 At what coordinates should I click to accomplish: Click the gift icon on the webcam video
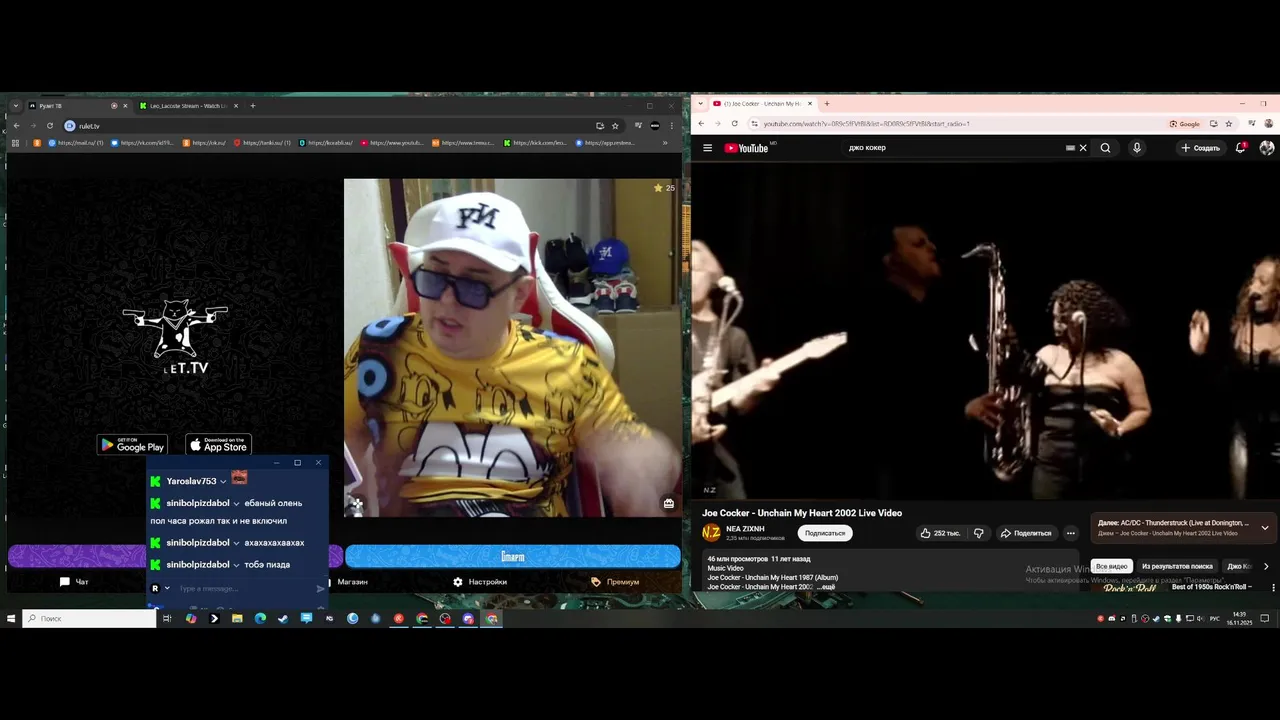point(669,503)
